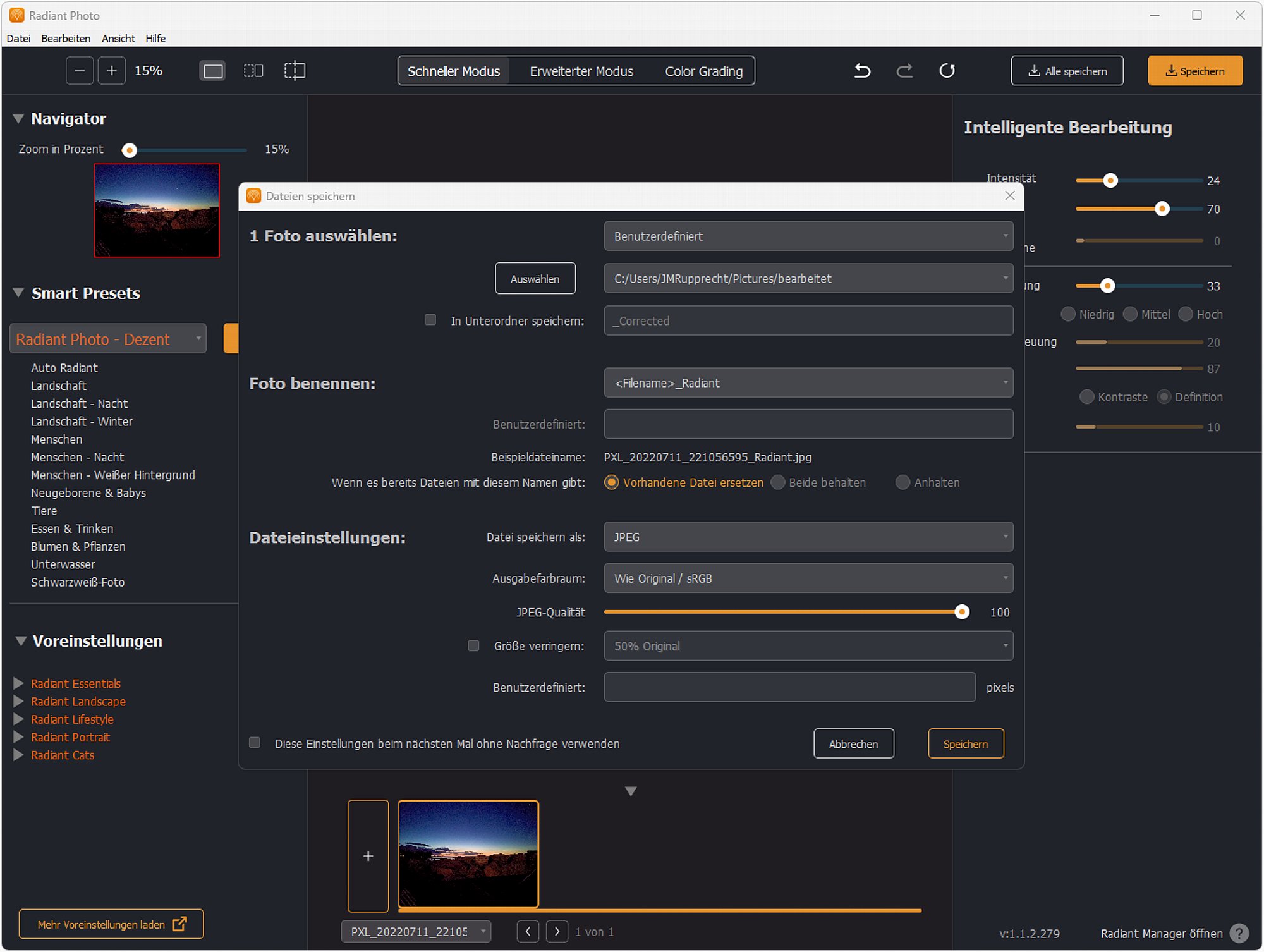Click Alle speichern button
The height and width of the screenshot is (952, 1264).
1067,71
